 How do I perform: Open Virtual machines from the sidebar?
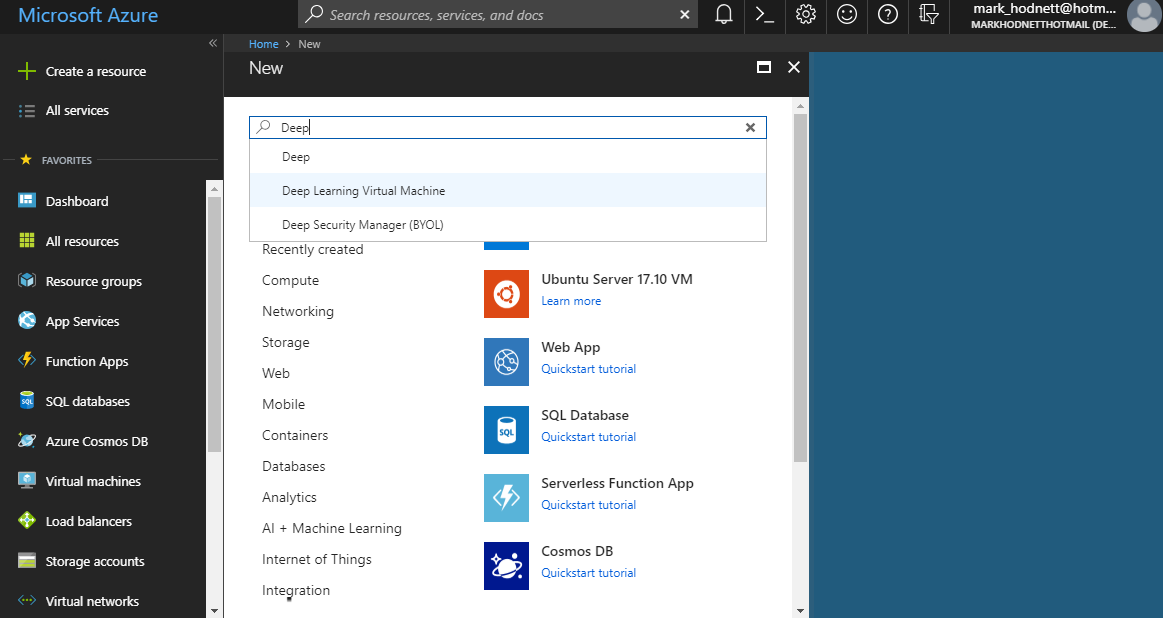85,480
